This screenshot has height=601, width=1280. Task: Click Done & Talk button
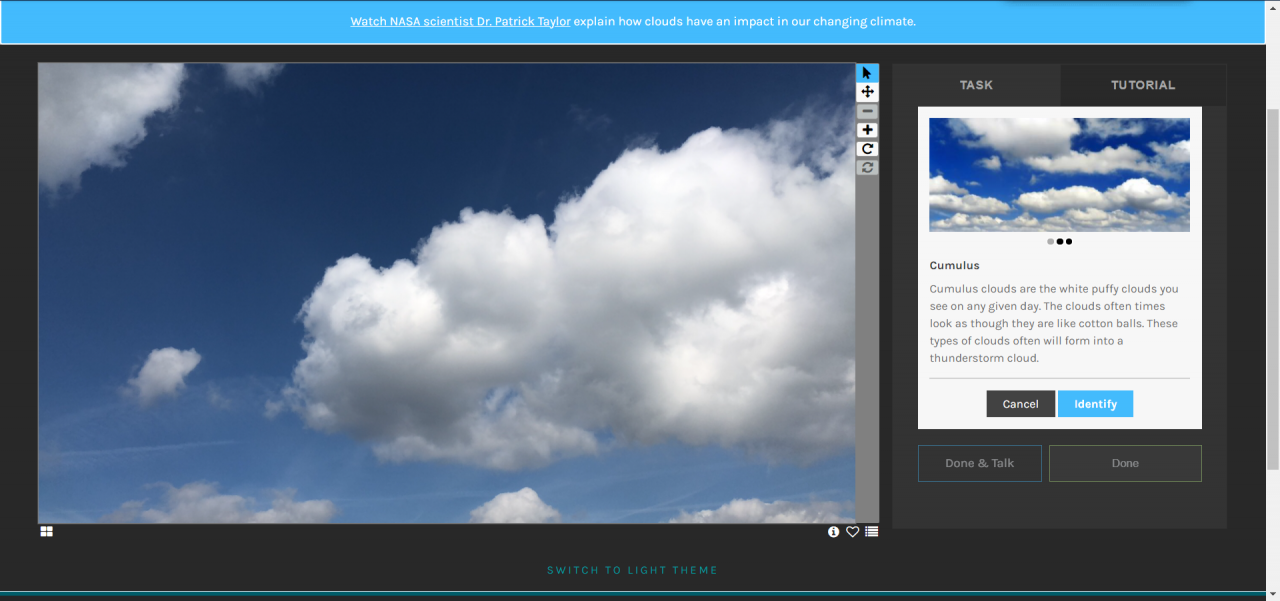coord(980,463)
